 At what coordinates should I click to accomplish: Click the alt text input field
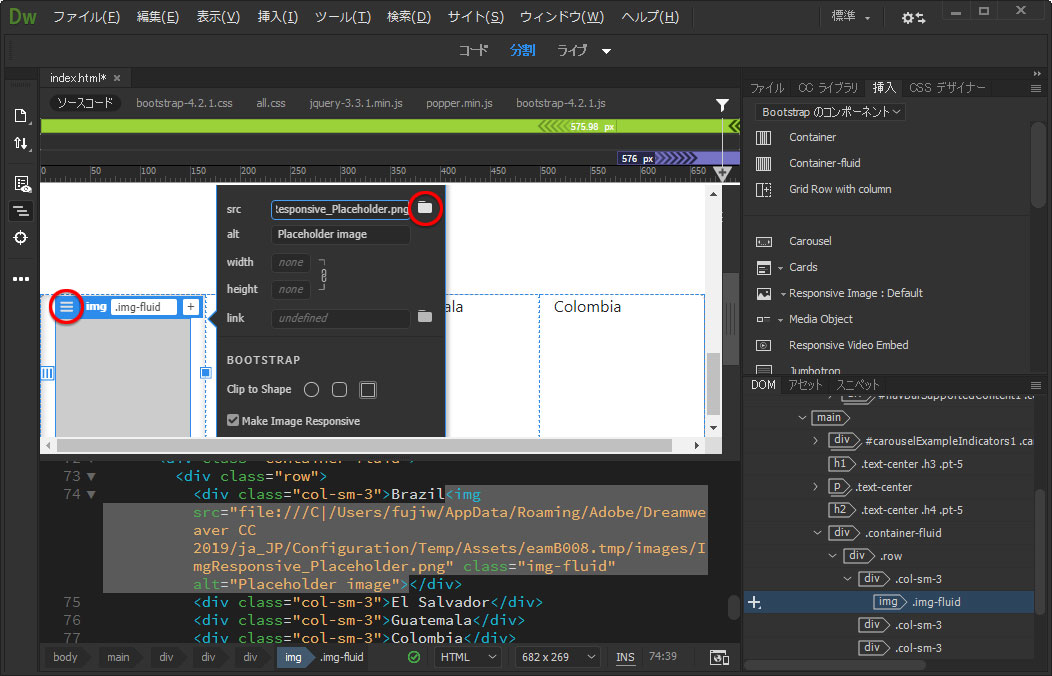[x=340, y=234]
